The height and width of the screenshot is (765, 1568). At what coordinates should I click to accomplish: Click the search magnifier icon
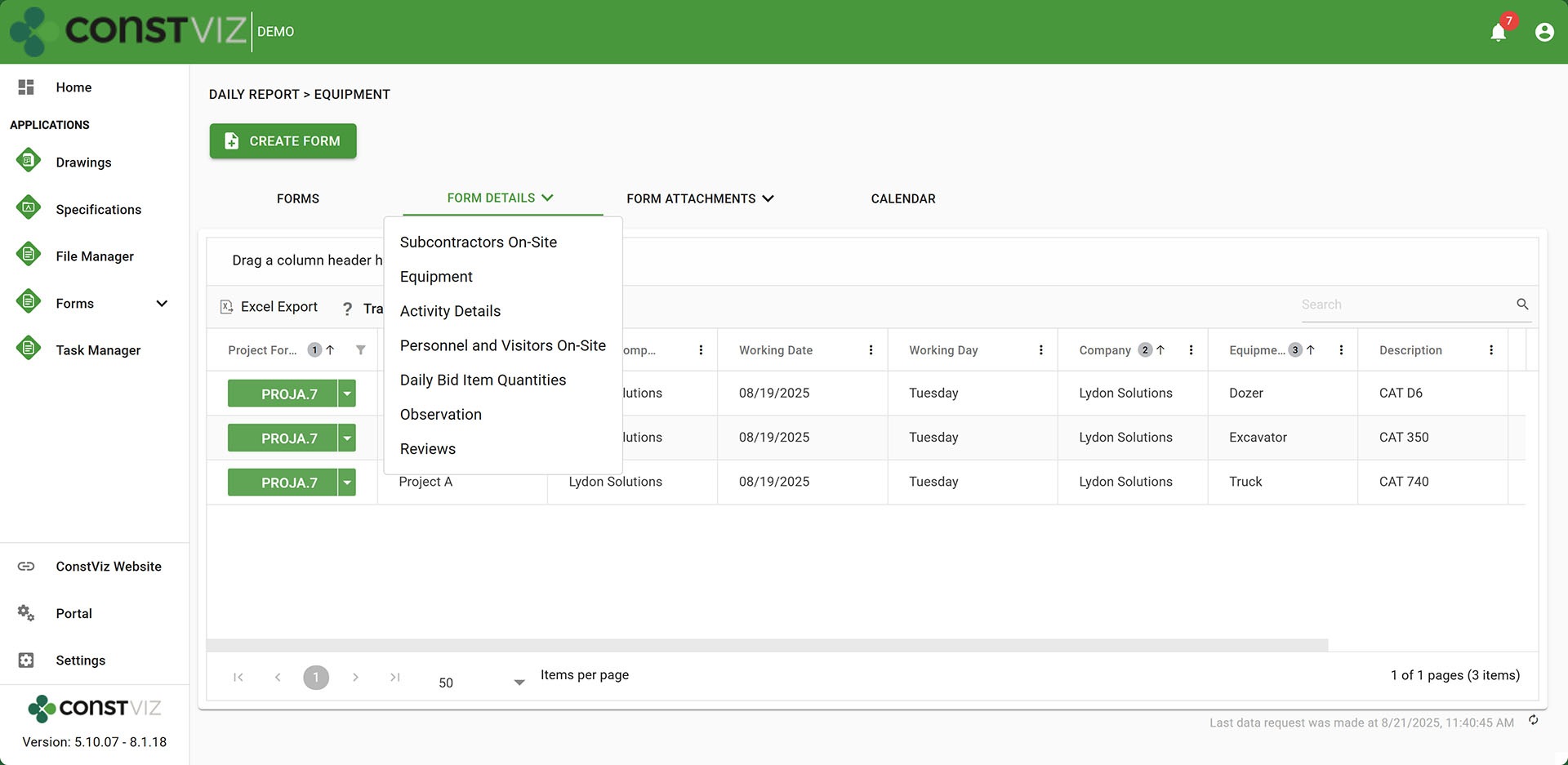click(x=1522, y=305)
